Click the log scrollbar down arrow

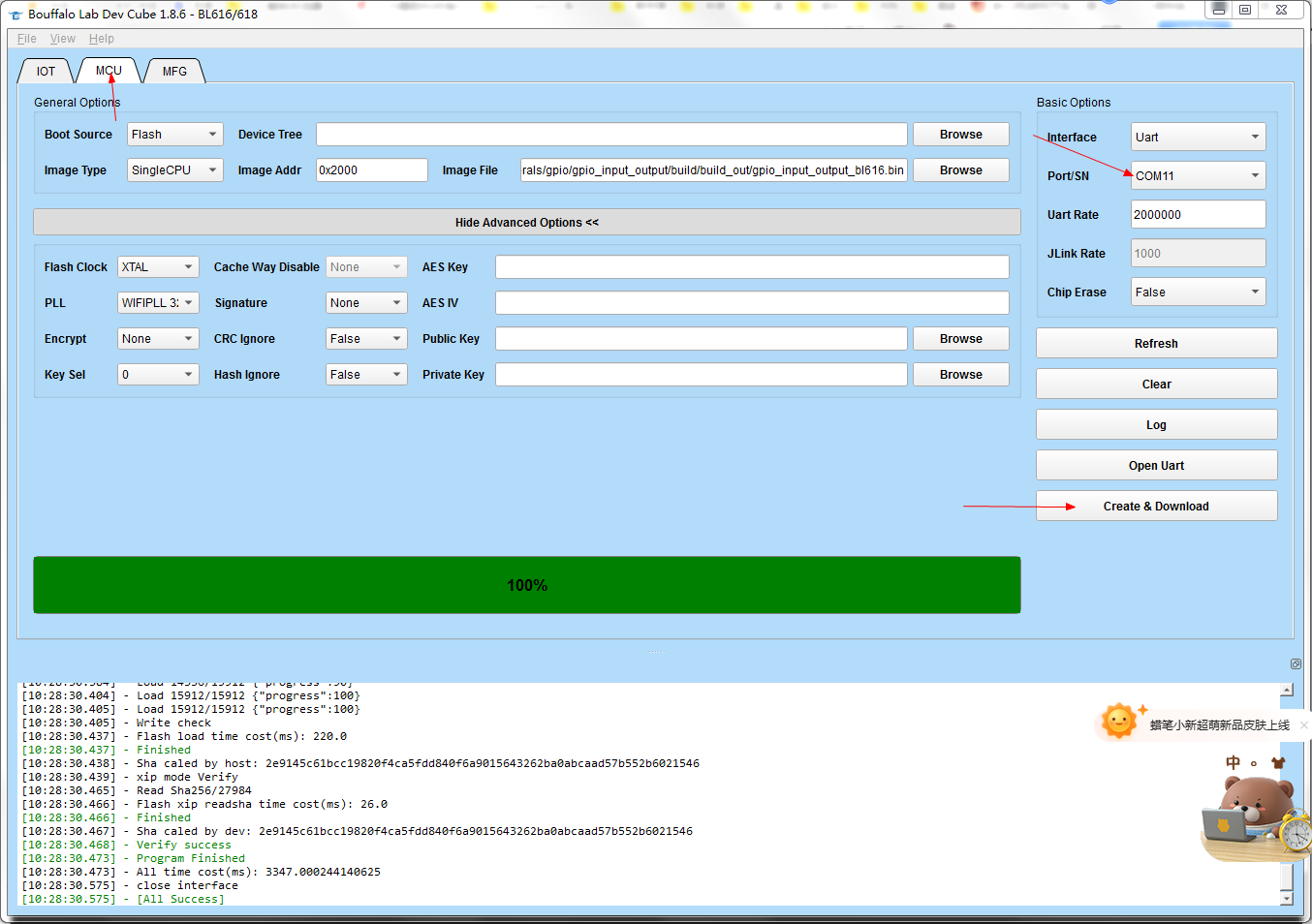tap(1287, 899)
